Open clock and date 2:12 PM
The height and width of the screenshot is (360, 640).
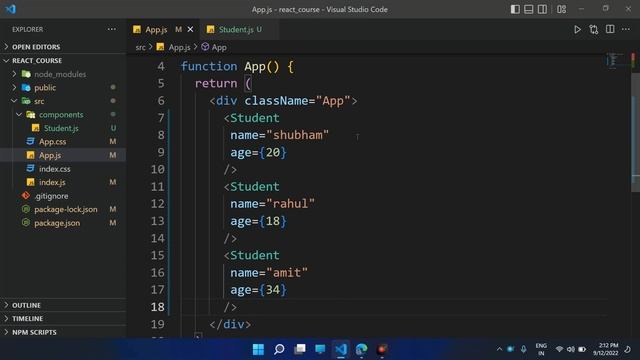[x=606, y=349]
